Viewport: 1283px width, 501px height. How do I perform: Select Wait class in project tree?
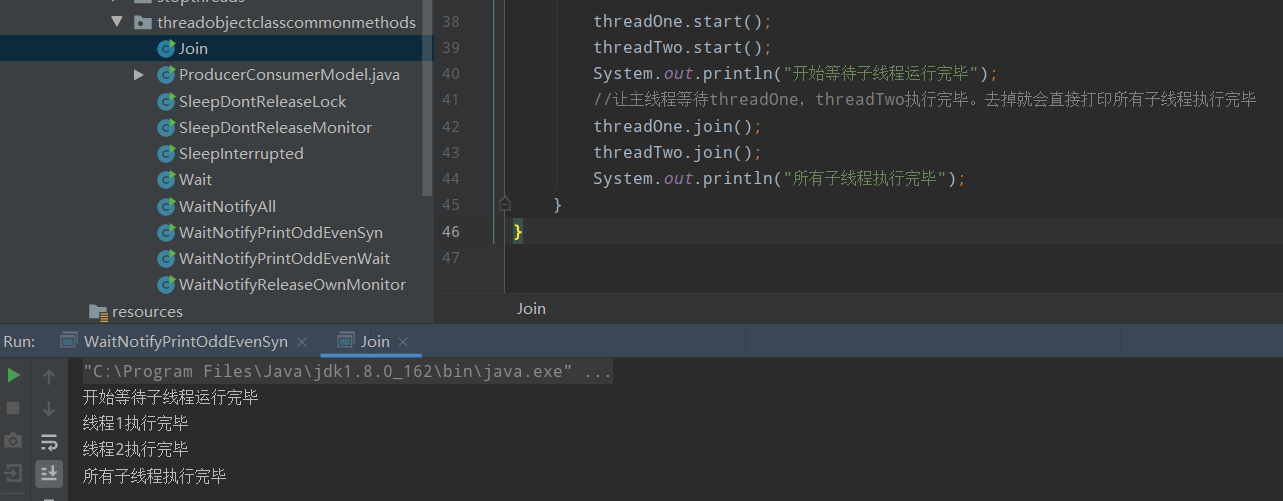tap(195, 179)
